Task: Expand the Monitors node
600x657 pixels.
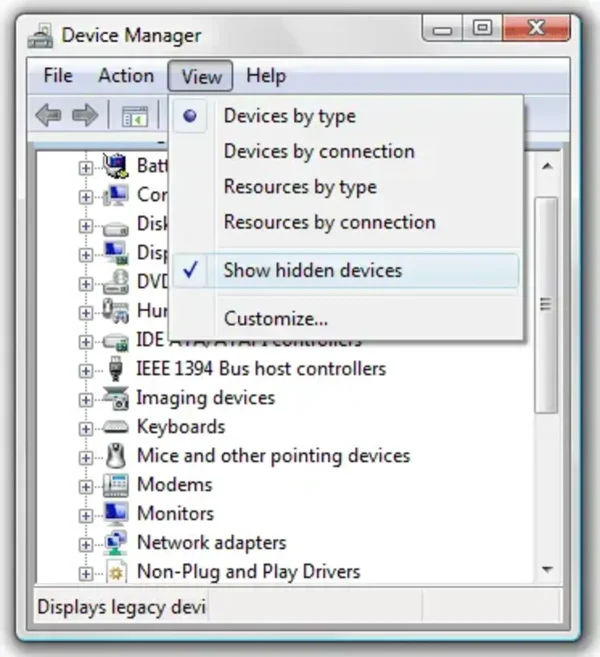Action: (85, 516)
